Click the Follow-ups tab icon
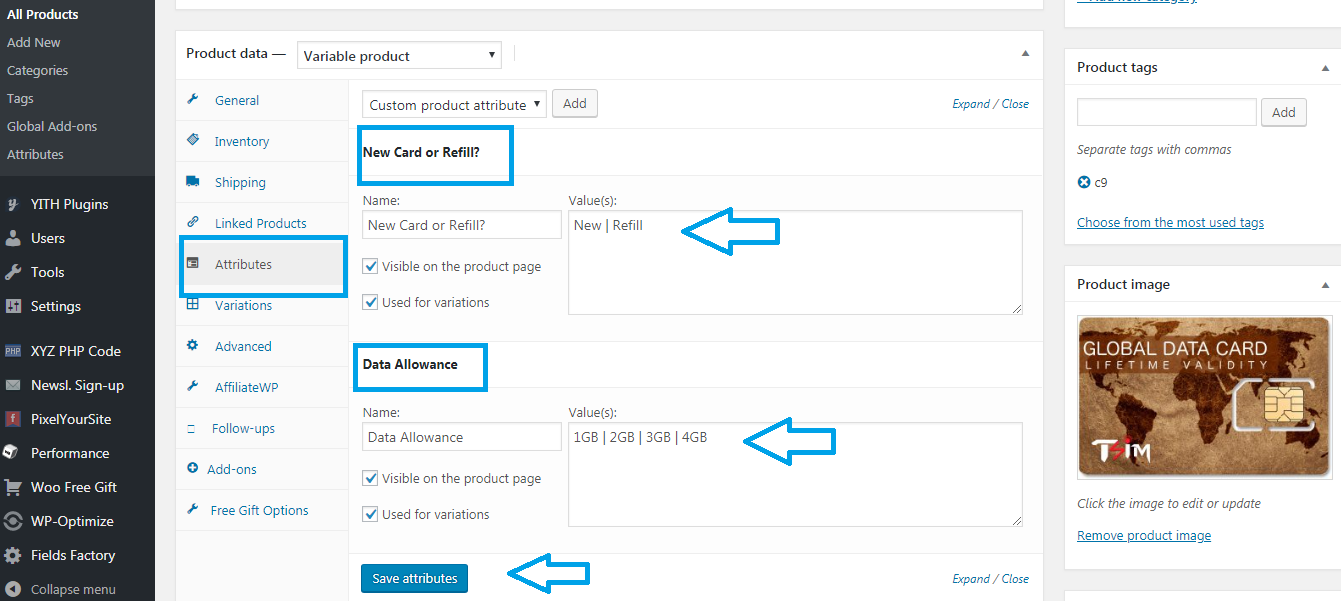The height and width of the screenshot is (601, 1341). 191,428
